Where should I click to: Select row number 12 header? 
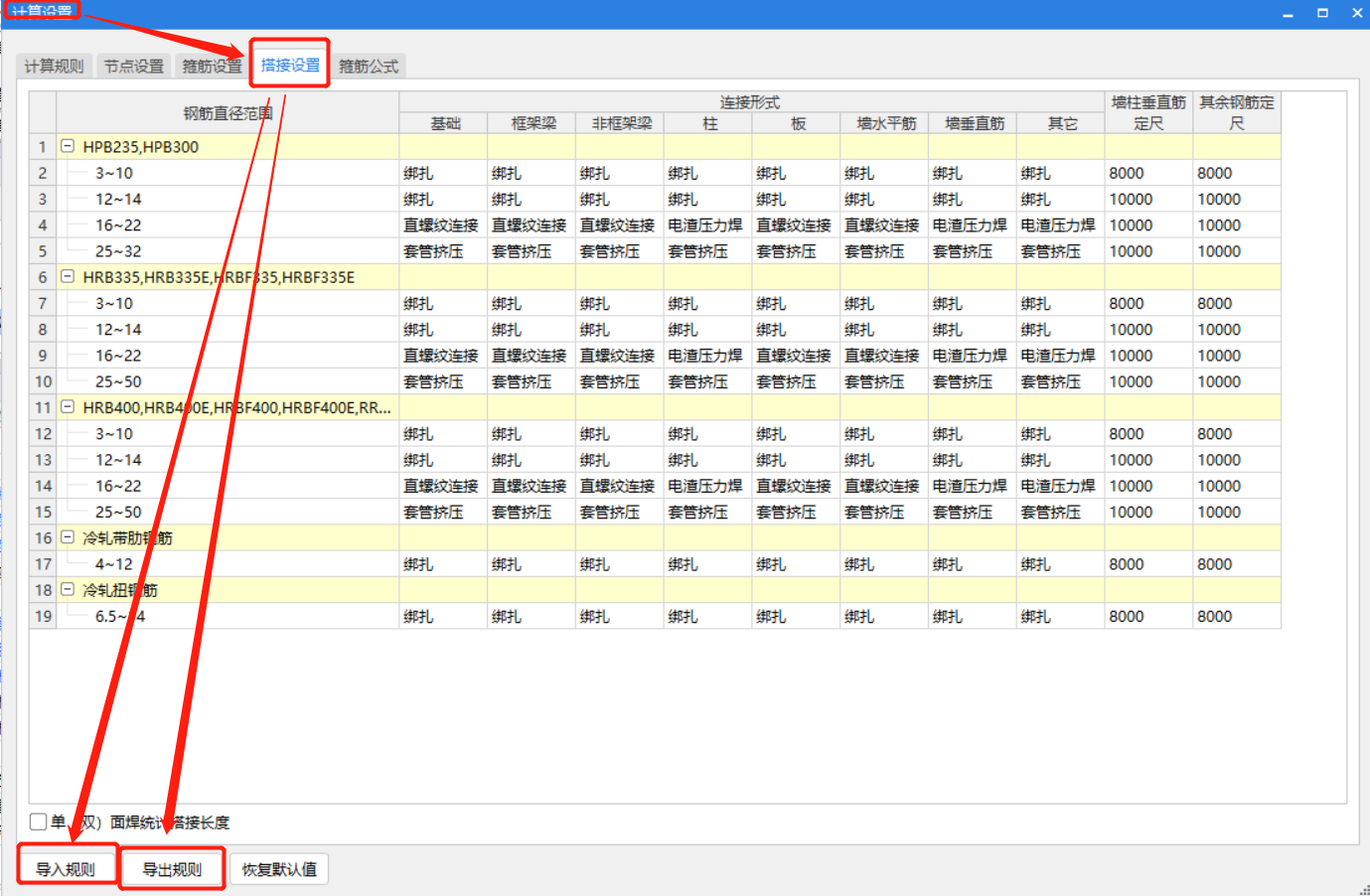pos(43,433)
